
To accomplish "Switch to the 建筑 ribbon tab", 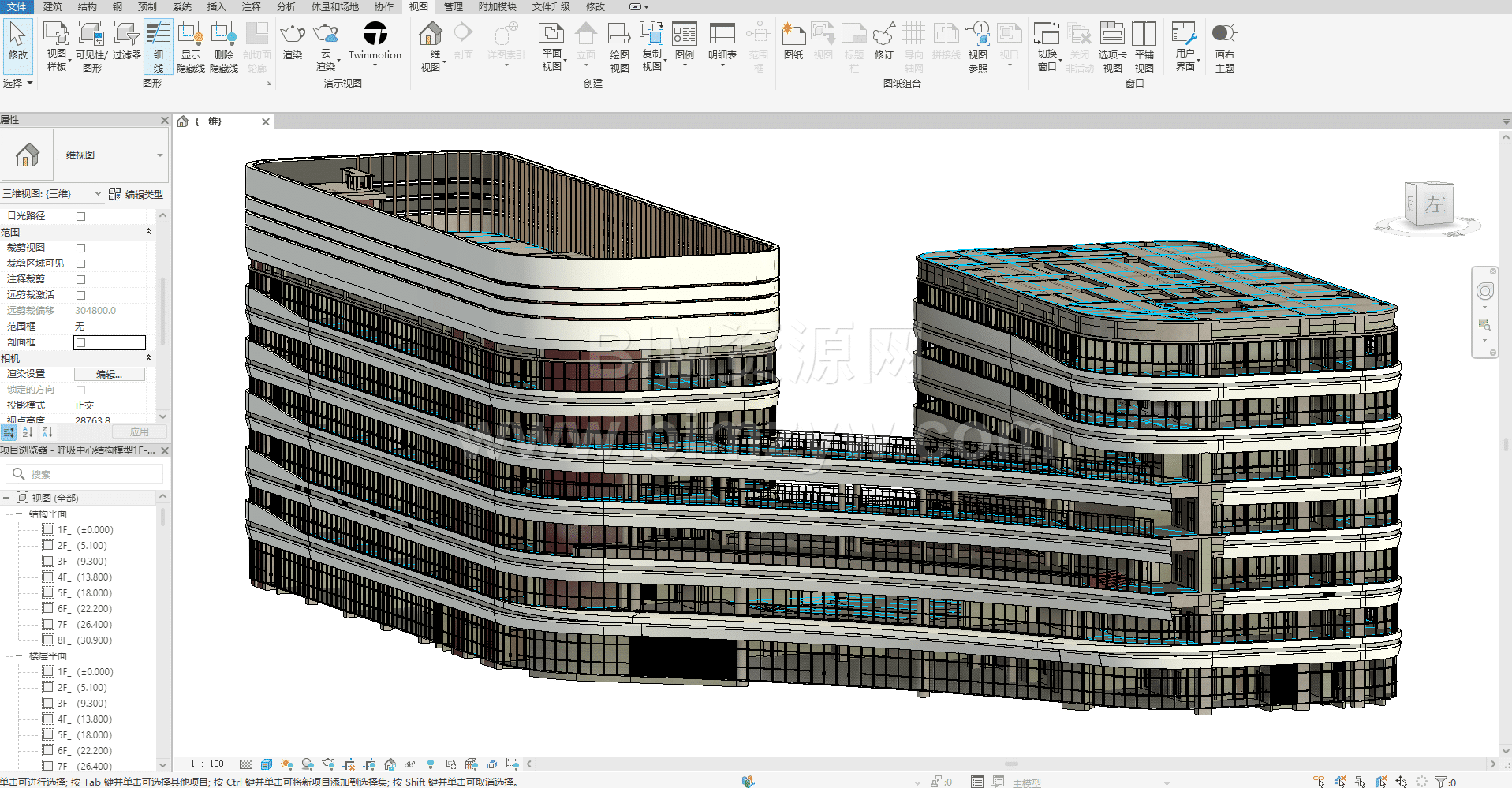I will click(x=53, y=6).
